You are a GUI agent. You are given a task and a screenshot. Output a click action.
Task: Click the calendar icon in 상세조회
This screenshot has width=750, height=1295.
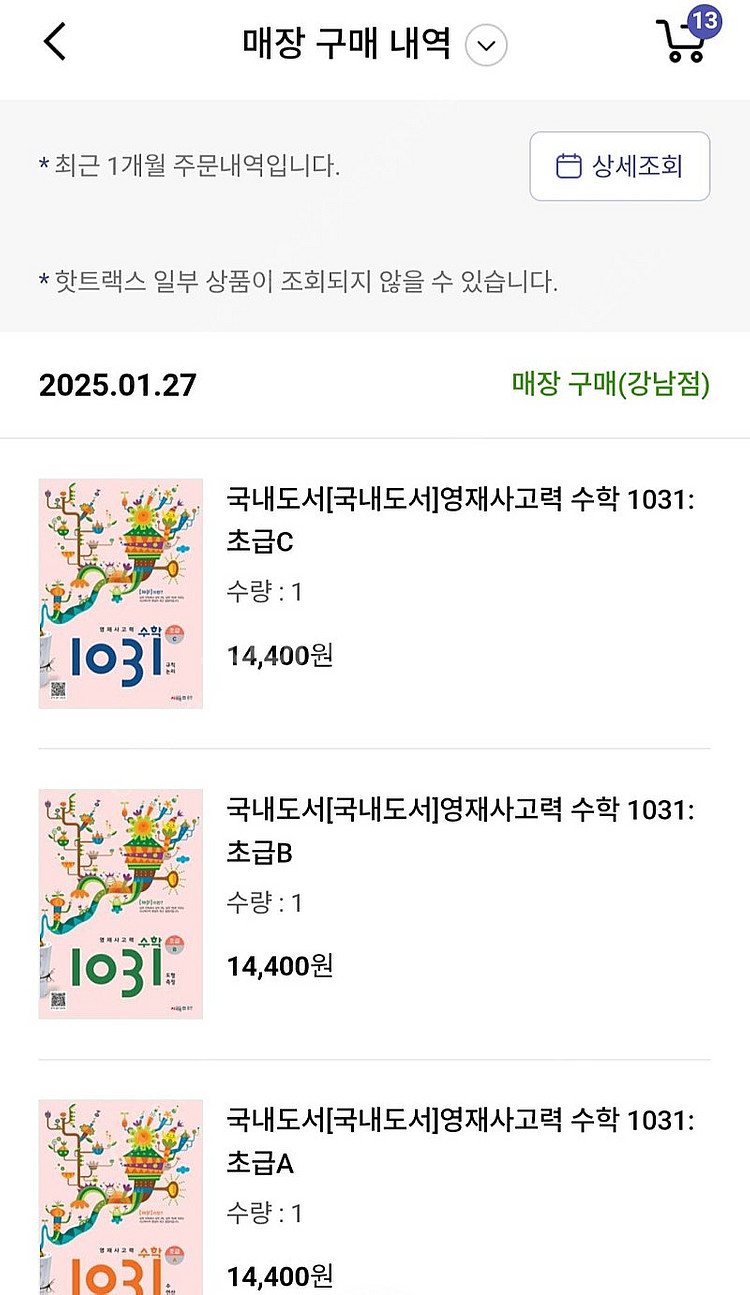tap(568, 166)
